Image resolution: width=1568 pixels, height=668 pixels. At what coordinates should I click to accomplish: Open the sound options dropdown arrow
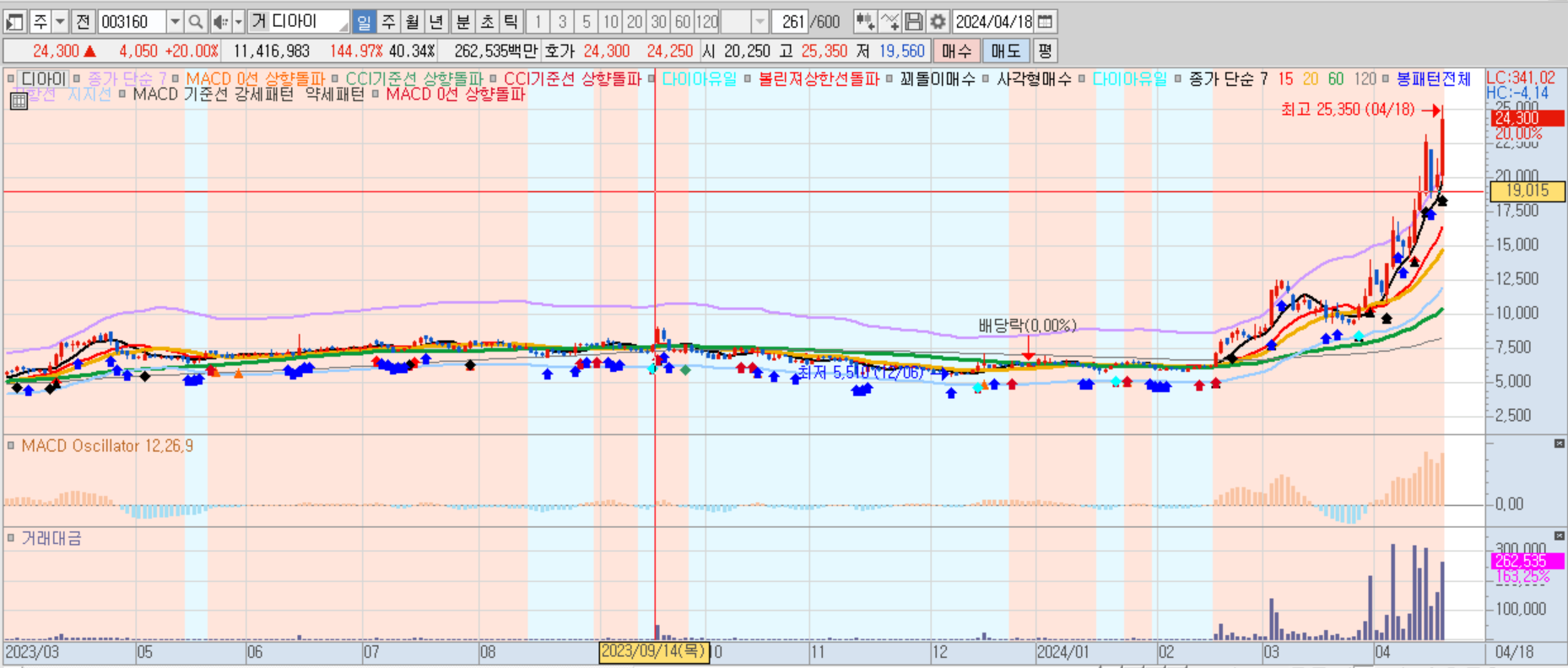point(239,22)
